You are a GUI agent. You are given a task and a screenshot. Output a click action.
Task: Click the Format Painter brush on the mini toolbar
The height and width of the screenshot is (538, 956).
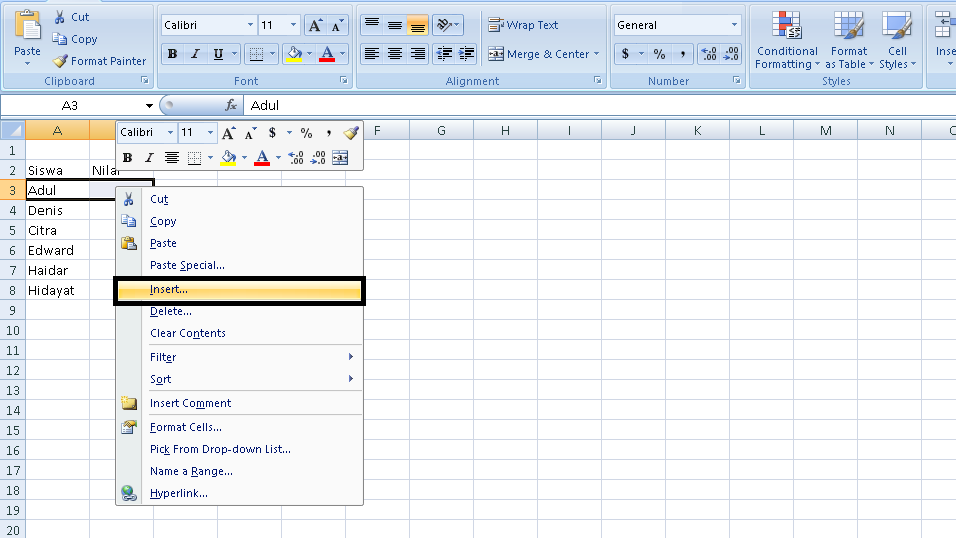(x=350, y=133)
